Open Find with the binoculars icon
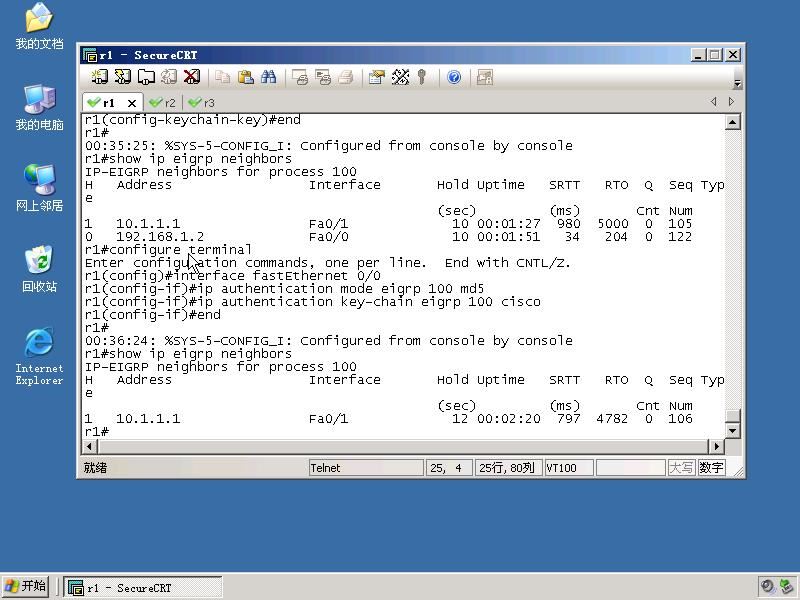The image size is (800, 600). (x=268, y=77)
